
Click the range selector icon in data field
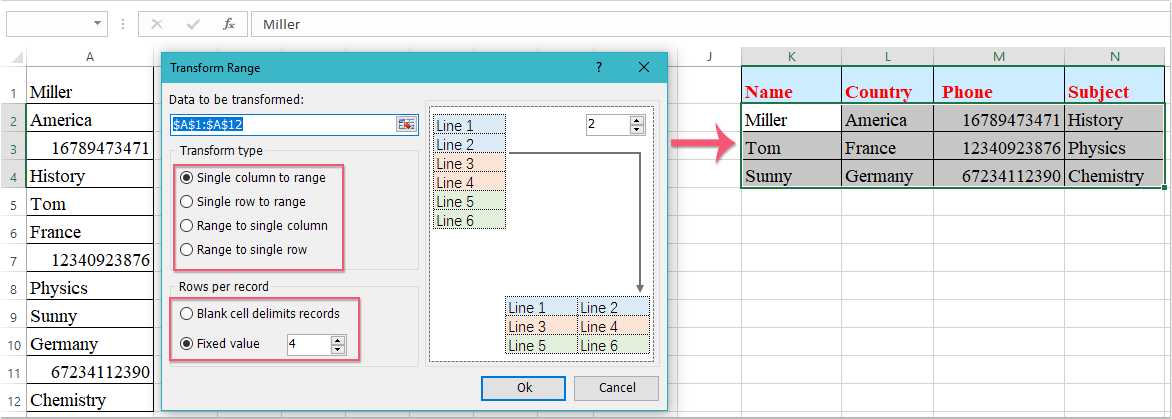[x=406, y=124]
